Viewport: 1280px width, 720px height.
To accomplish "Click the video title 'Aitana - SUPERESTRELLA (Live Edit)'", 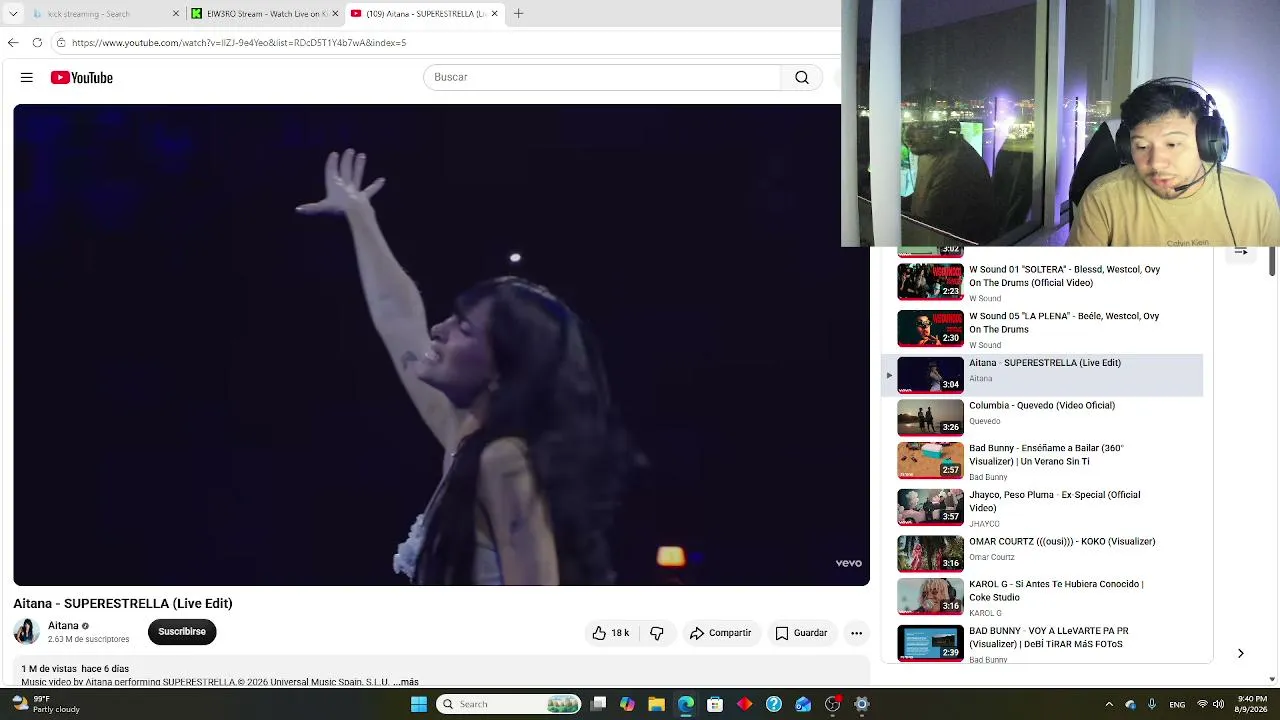I will (123, 603).
